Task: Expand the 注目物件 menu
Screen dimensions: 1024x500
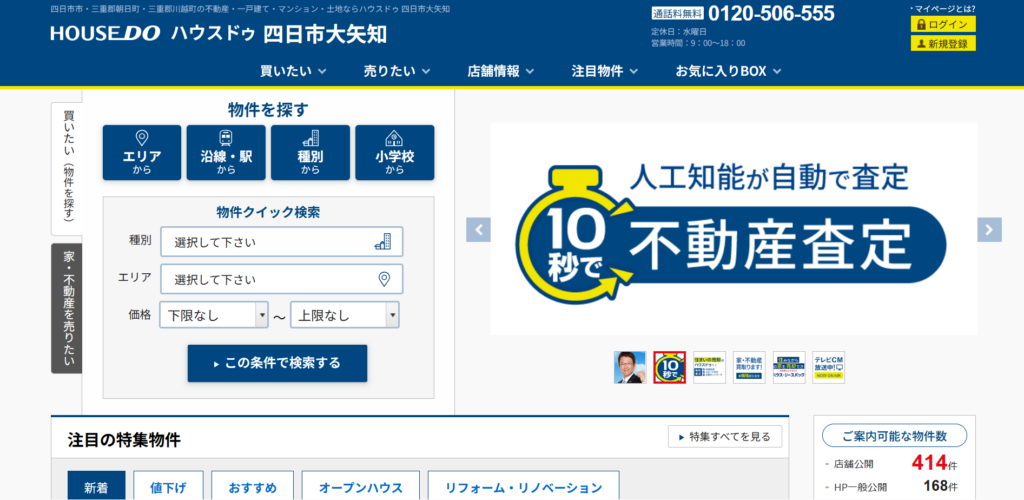Action: click(x=605, y=71)
